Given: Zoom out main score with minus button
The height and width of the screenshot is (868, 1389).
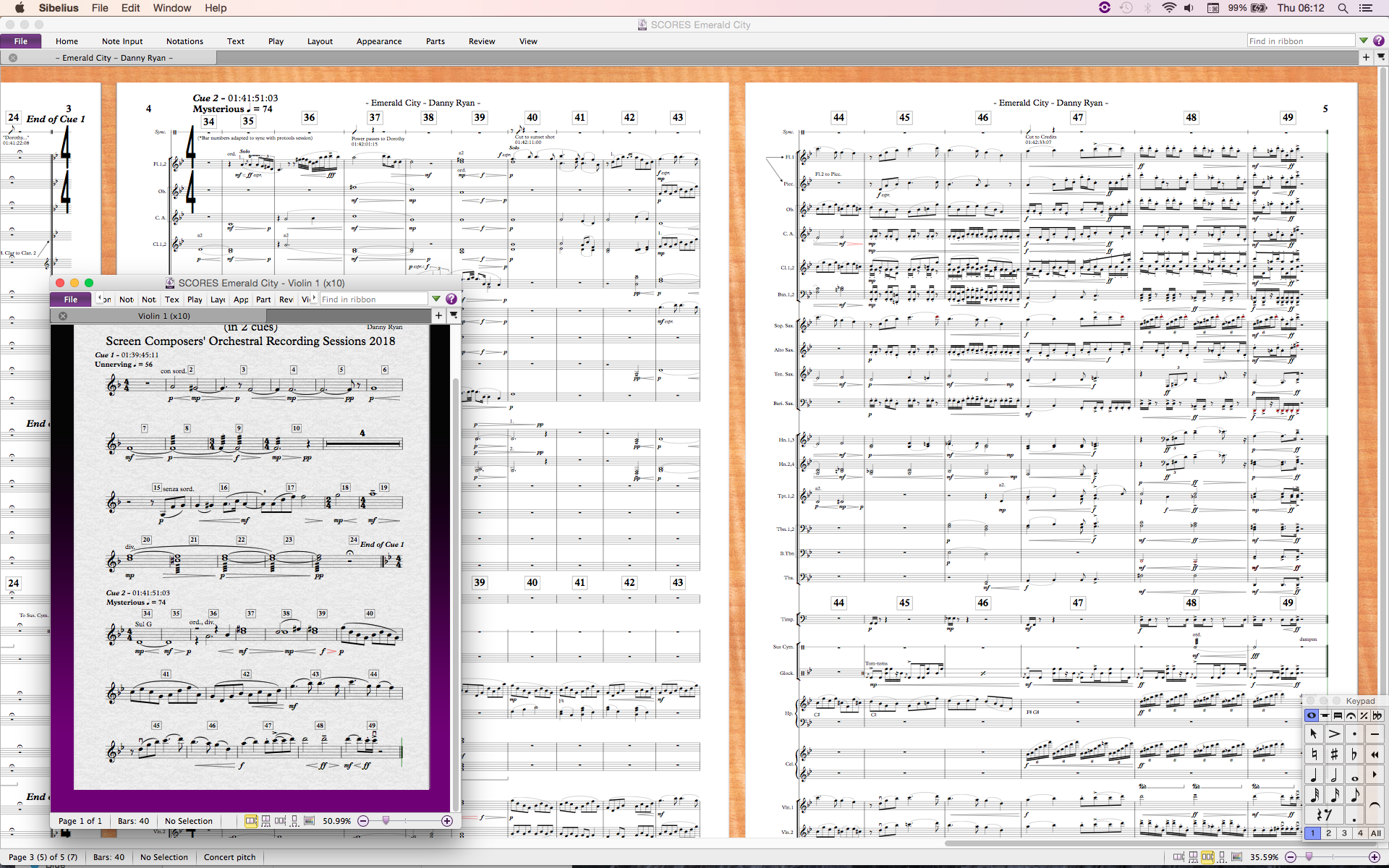Looking at the screenshot, I should pyautogui.click(x=1291, y=857).
